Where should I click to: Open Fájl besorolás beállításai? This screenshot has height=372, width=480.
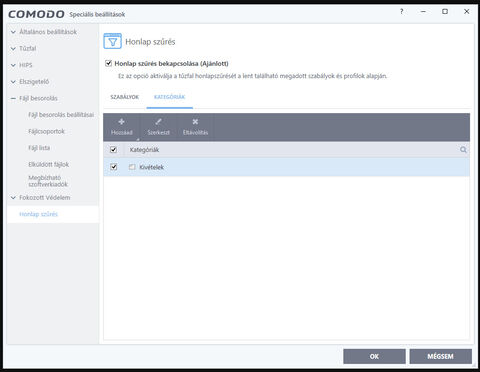point(61,115)
